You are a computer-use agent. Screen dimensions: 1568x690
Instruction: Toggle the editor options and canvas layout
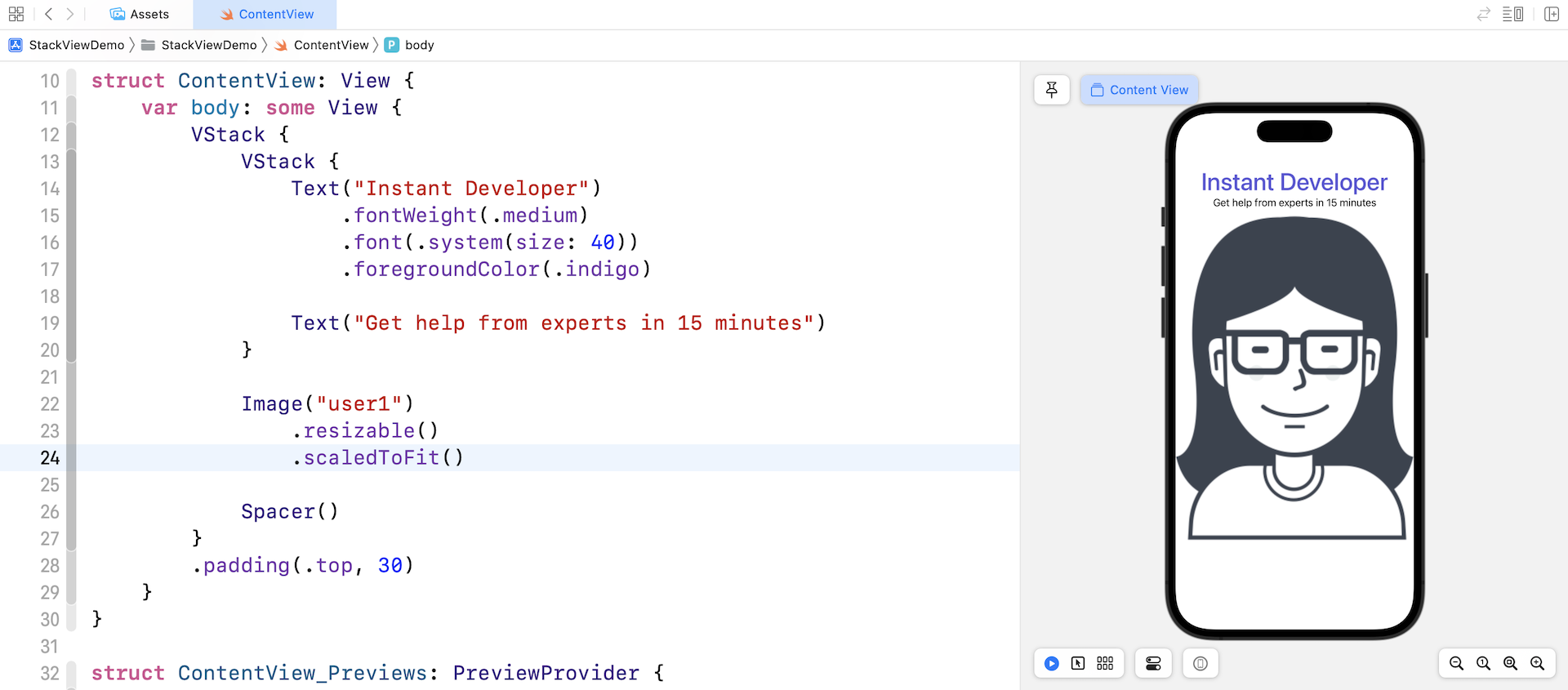click(1512, 14)
